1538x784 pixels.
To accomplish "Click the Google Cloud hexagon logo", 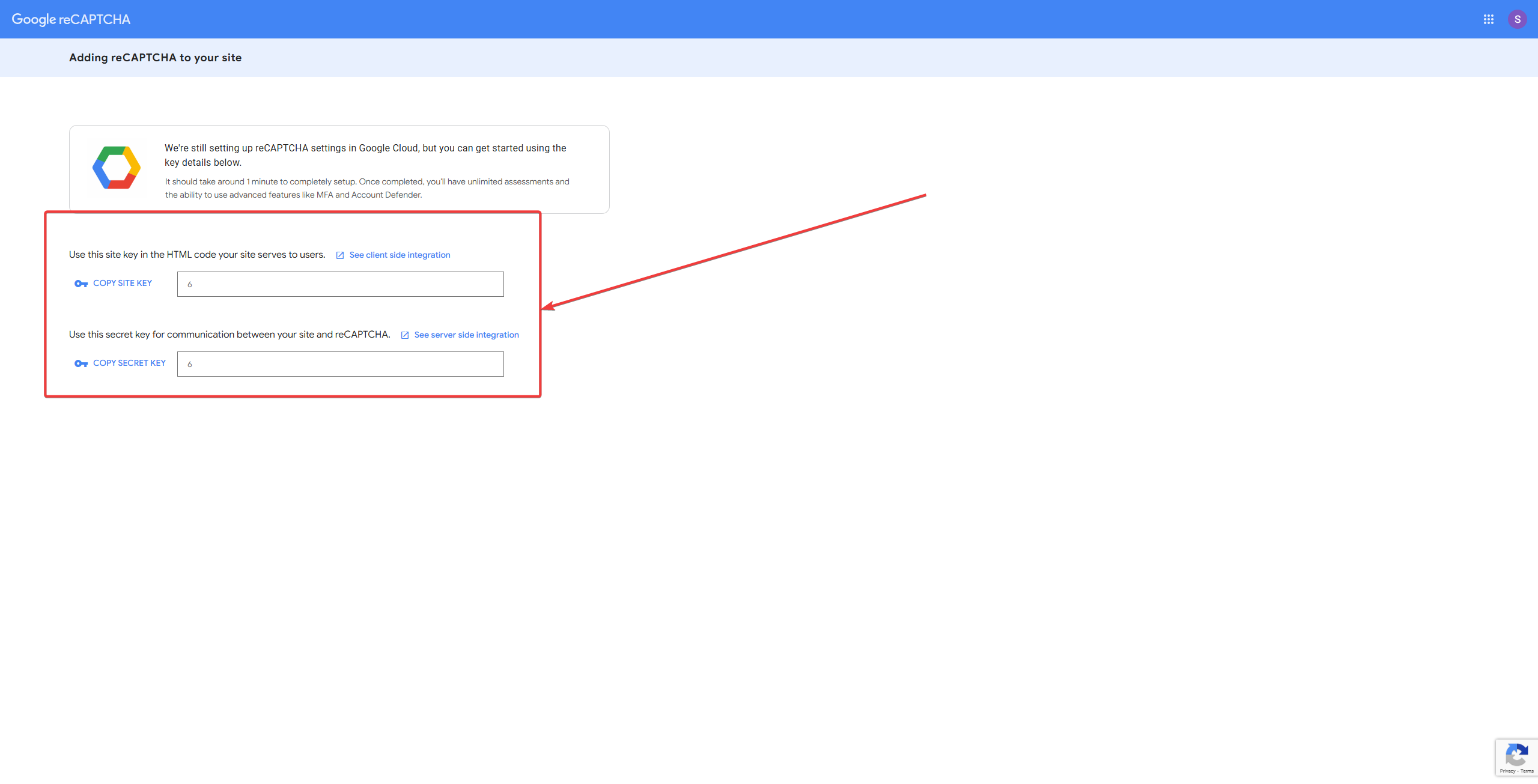I will [117, 168].
